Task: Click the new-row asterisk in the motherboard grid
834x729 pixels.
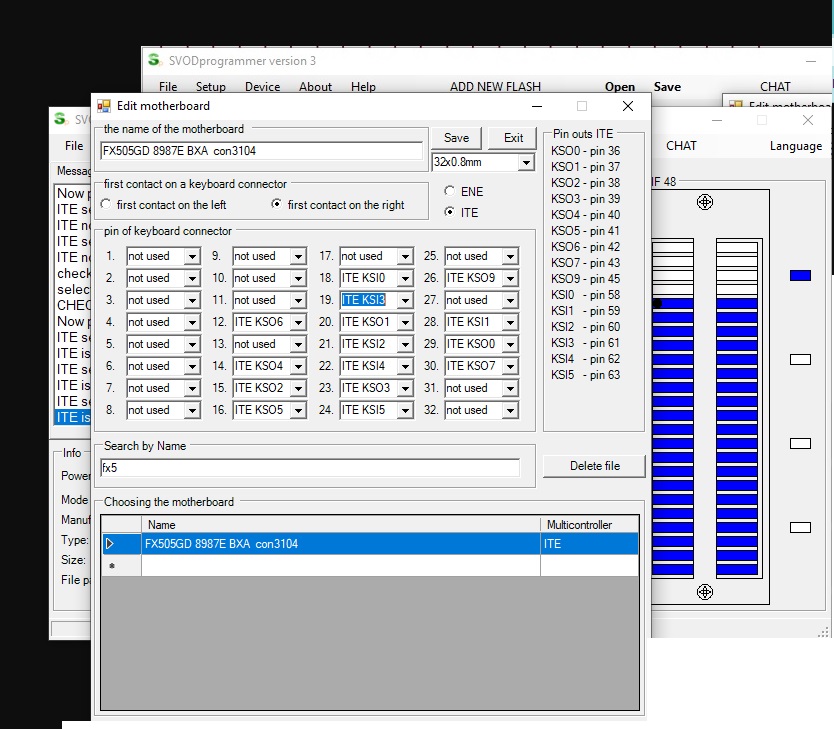Action: [111, 567]
